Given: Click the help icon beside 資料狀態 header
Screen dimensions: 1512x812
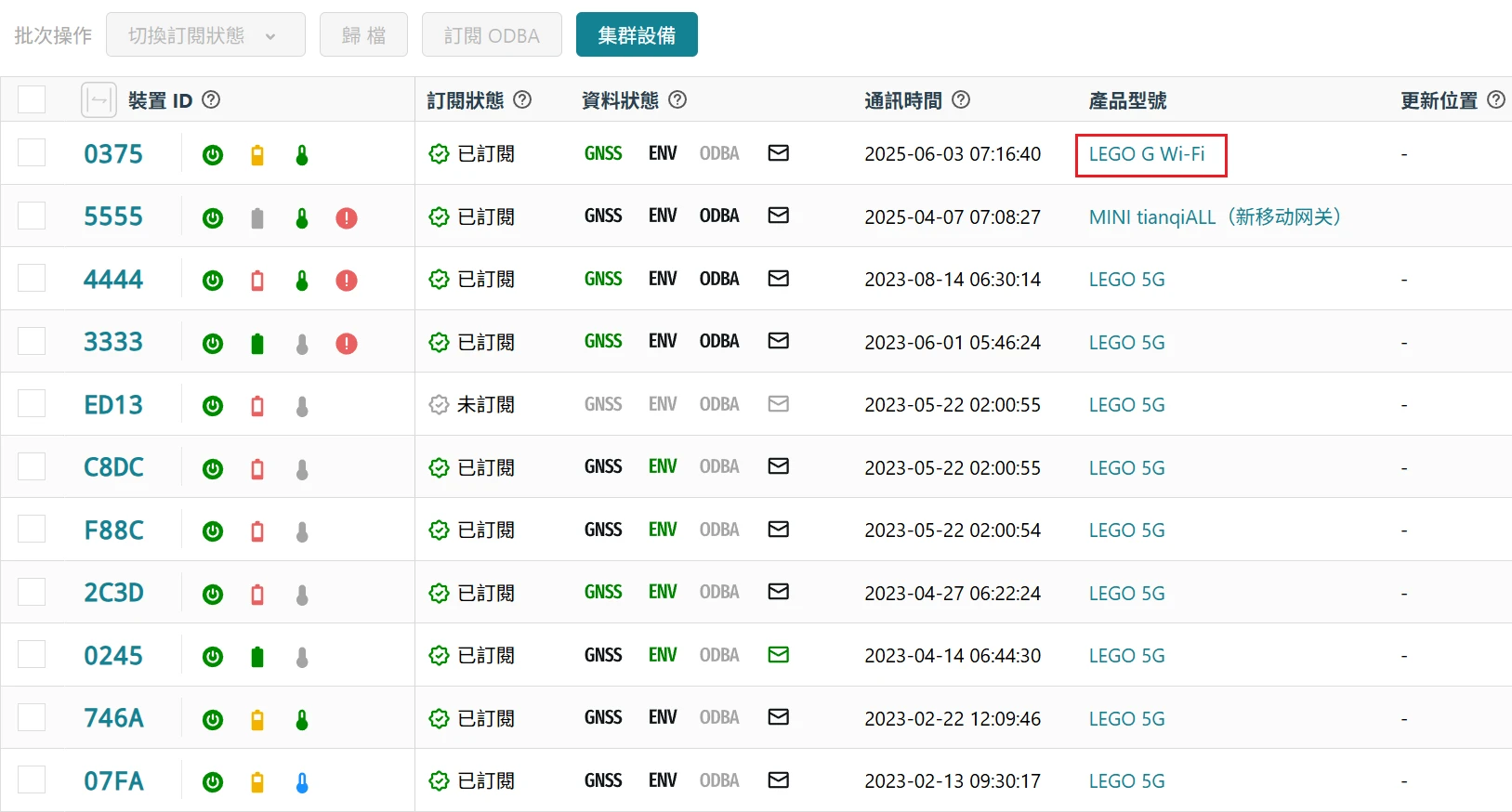Looking at the screenshot, I should [x=678, y=99].
